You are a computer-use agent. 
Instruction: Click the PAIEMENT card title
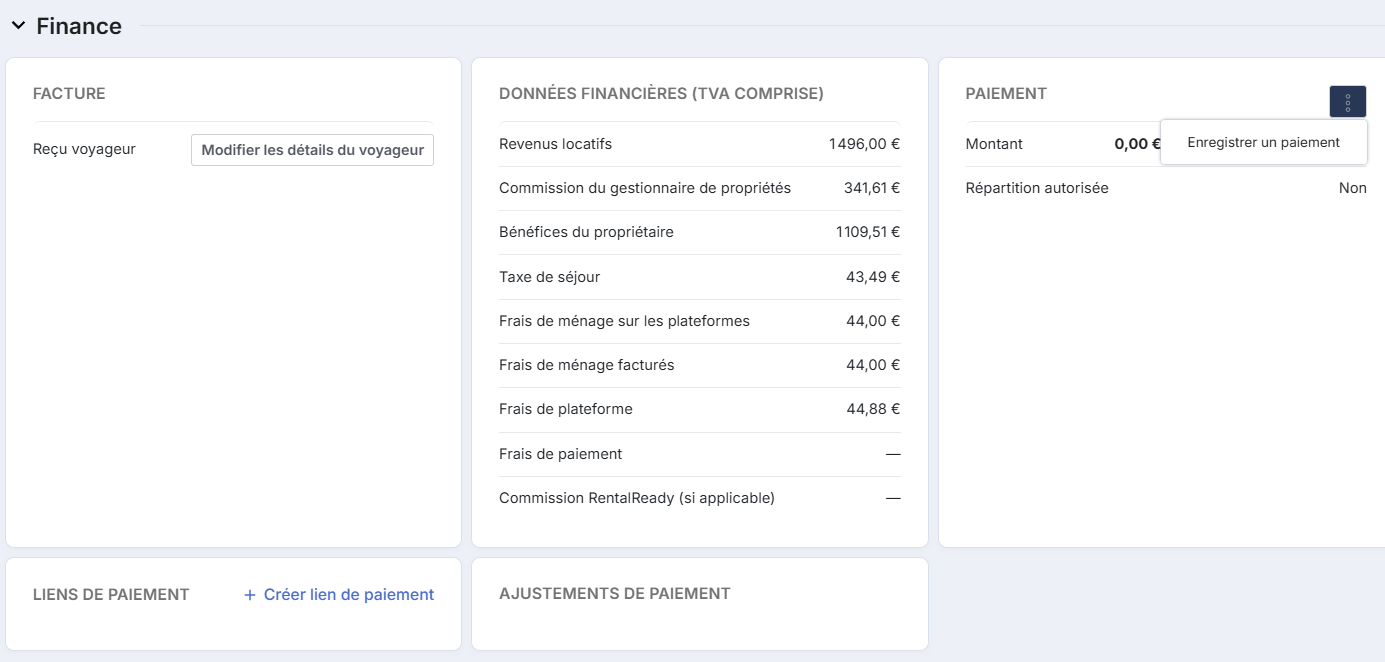click(1006, 94)
